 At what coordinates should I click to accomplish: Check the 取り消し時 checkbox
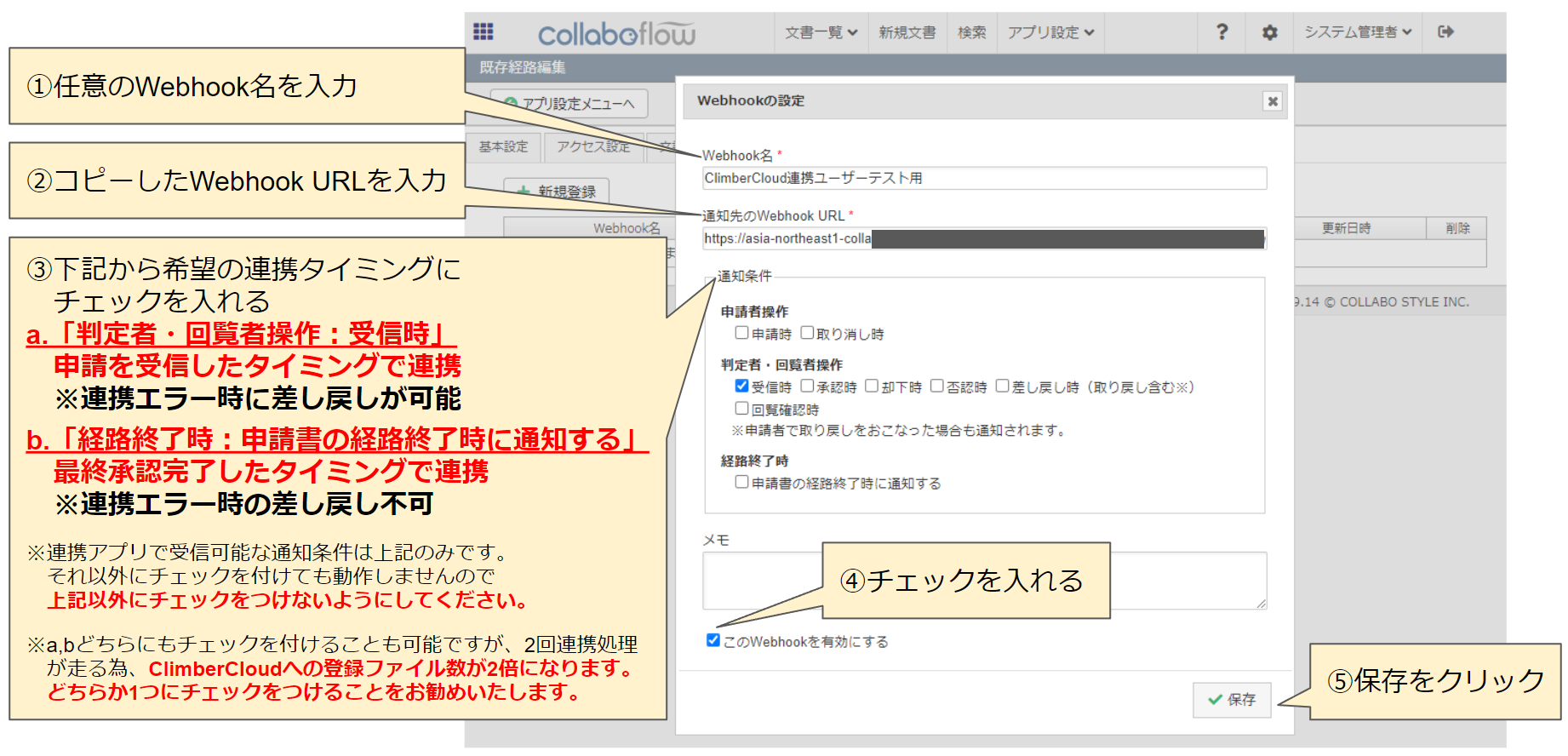point(806,333)
